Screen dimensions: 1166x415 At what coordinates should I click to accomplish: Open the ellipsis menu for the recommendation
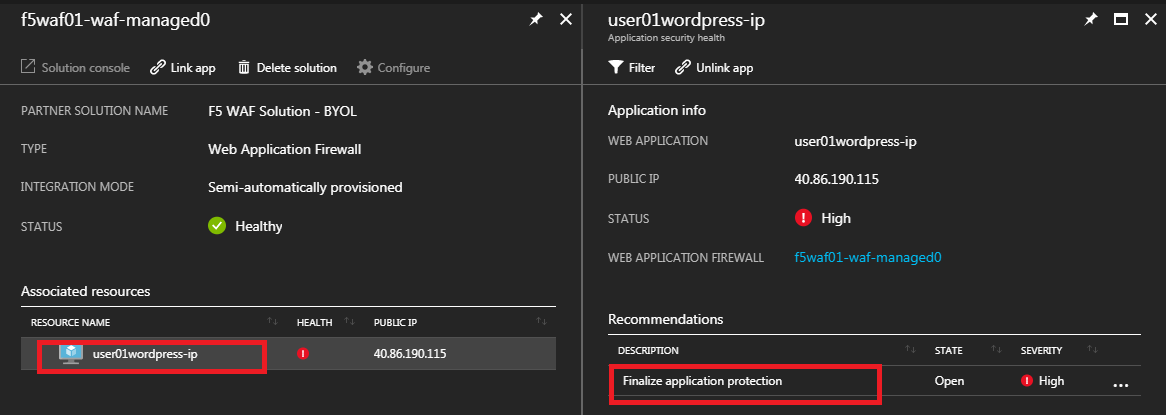tap(1121, 384)
